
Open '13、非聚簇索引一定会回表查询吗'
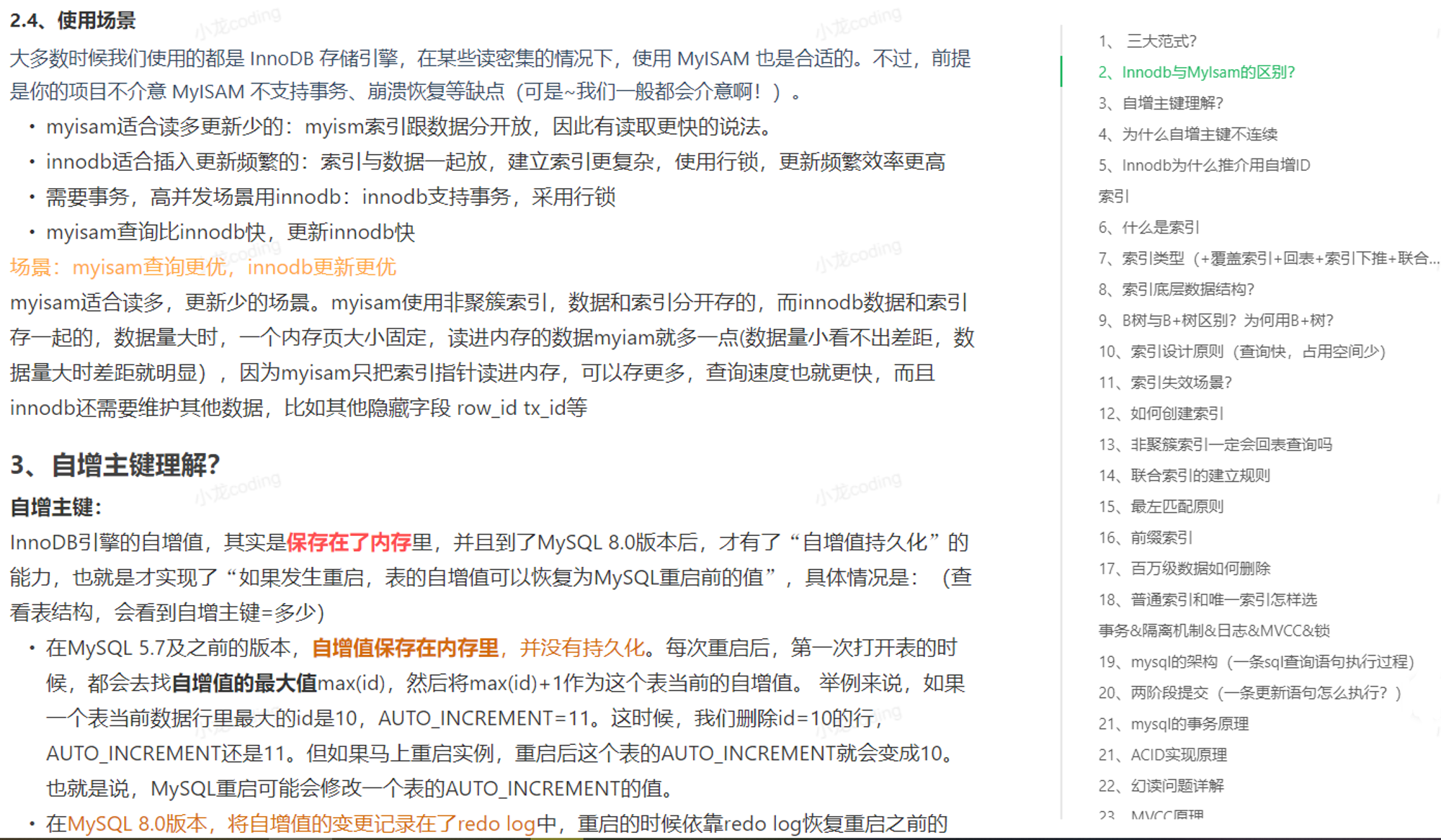click(x=1215, y=444)
